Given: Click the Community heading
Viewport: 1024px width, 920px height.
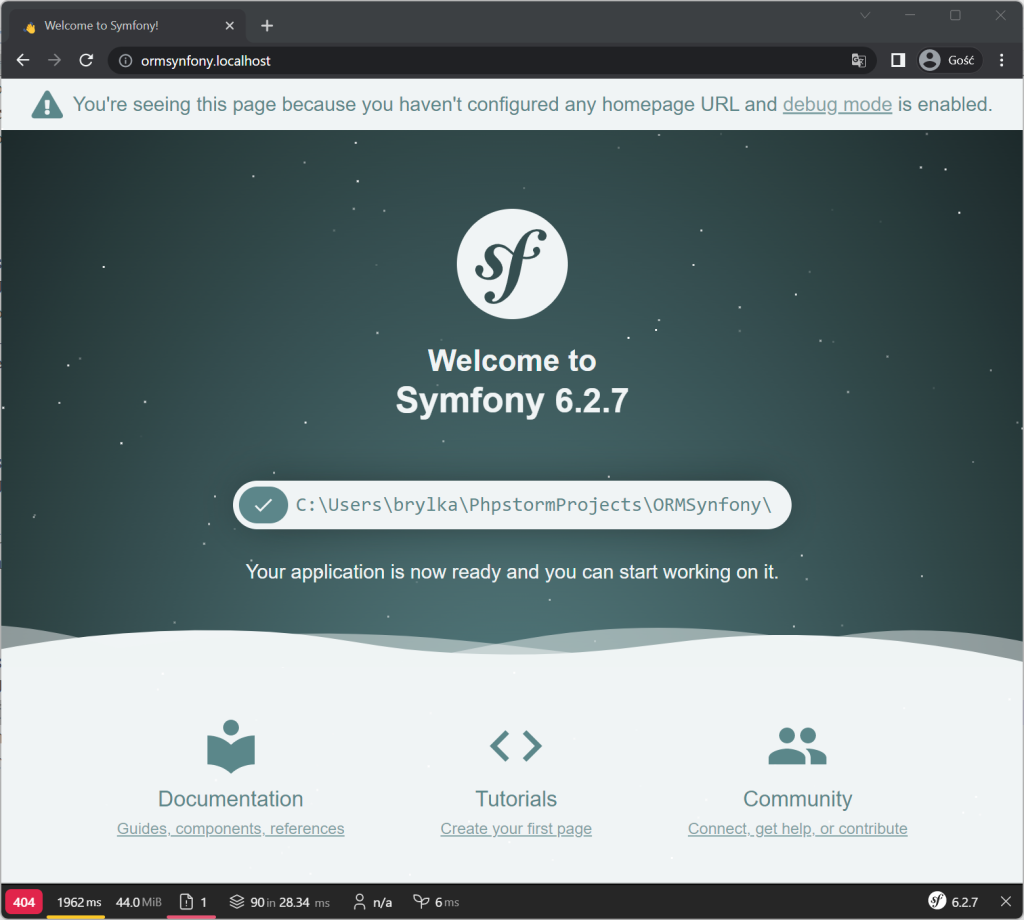Looking at the screenshot, I should pos(797,799).
